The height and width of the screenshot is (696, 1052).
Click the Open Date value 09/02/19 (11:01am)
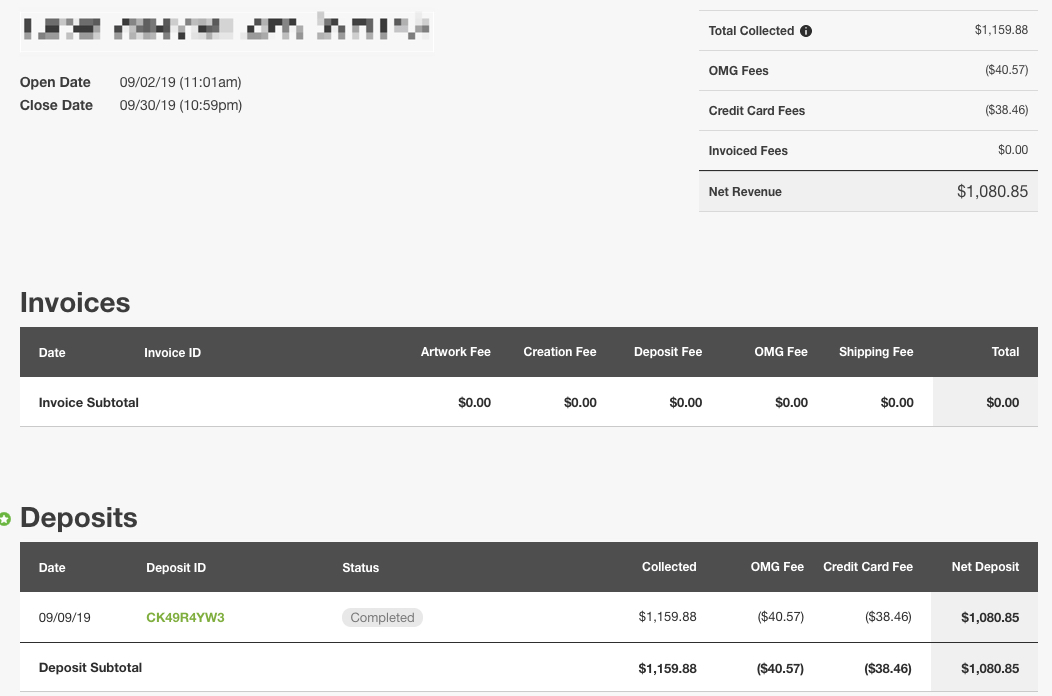(x=180, y=82)
